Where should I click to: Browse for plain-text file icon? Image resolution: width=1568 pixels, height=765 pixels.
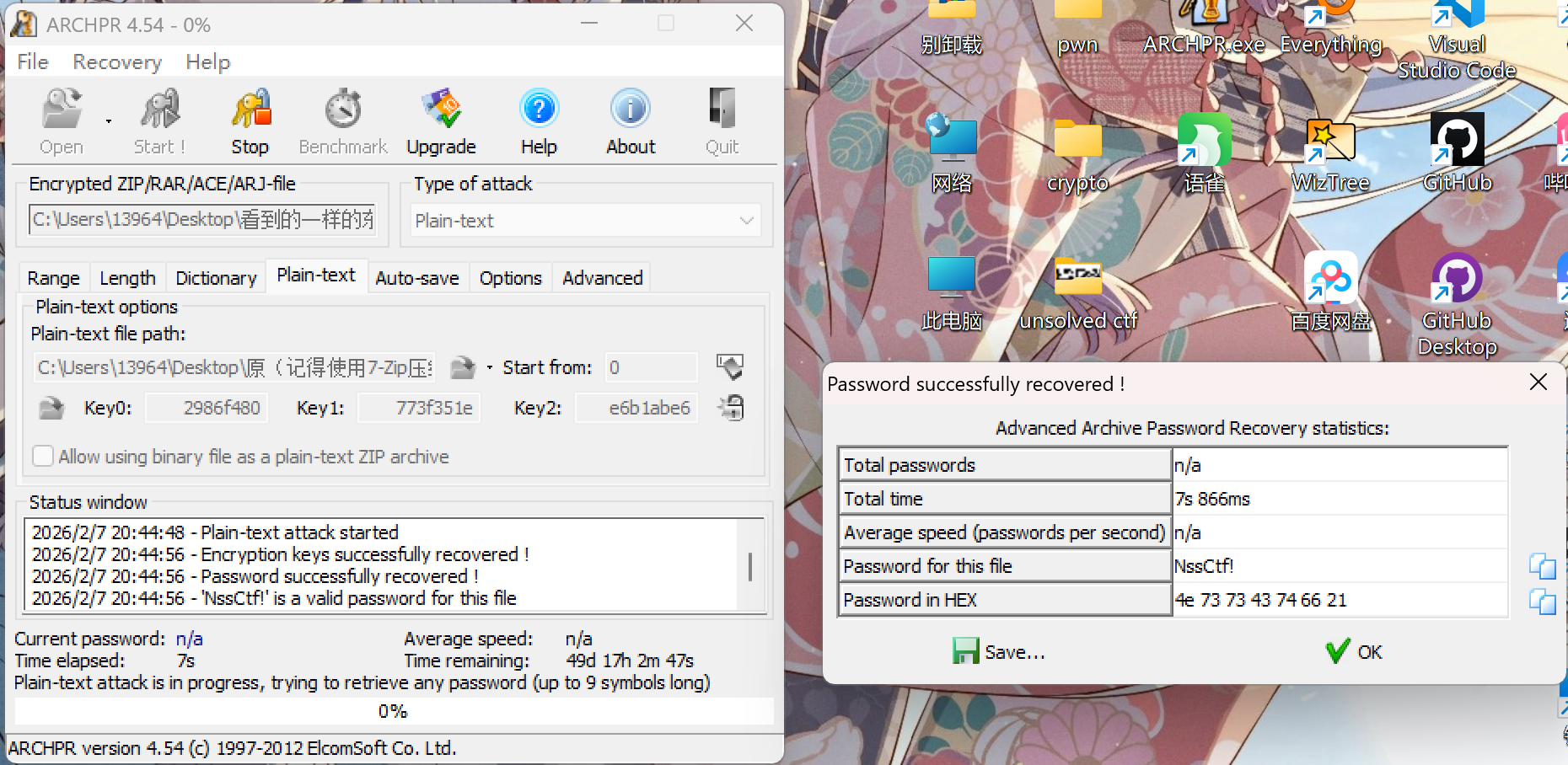coord(462,367)
